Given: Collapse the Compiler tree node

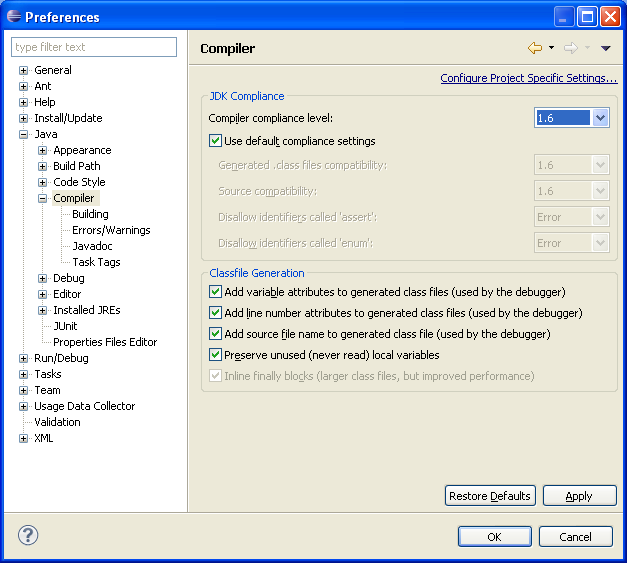Looking at the screenshot, I should coord(42,198).
